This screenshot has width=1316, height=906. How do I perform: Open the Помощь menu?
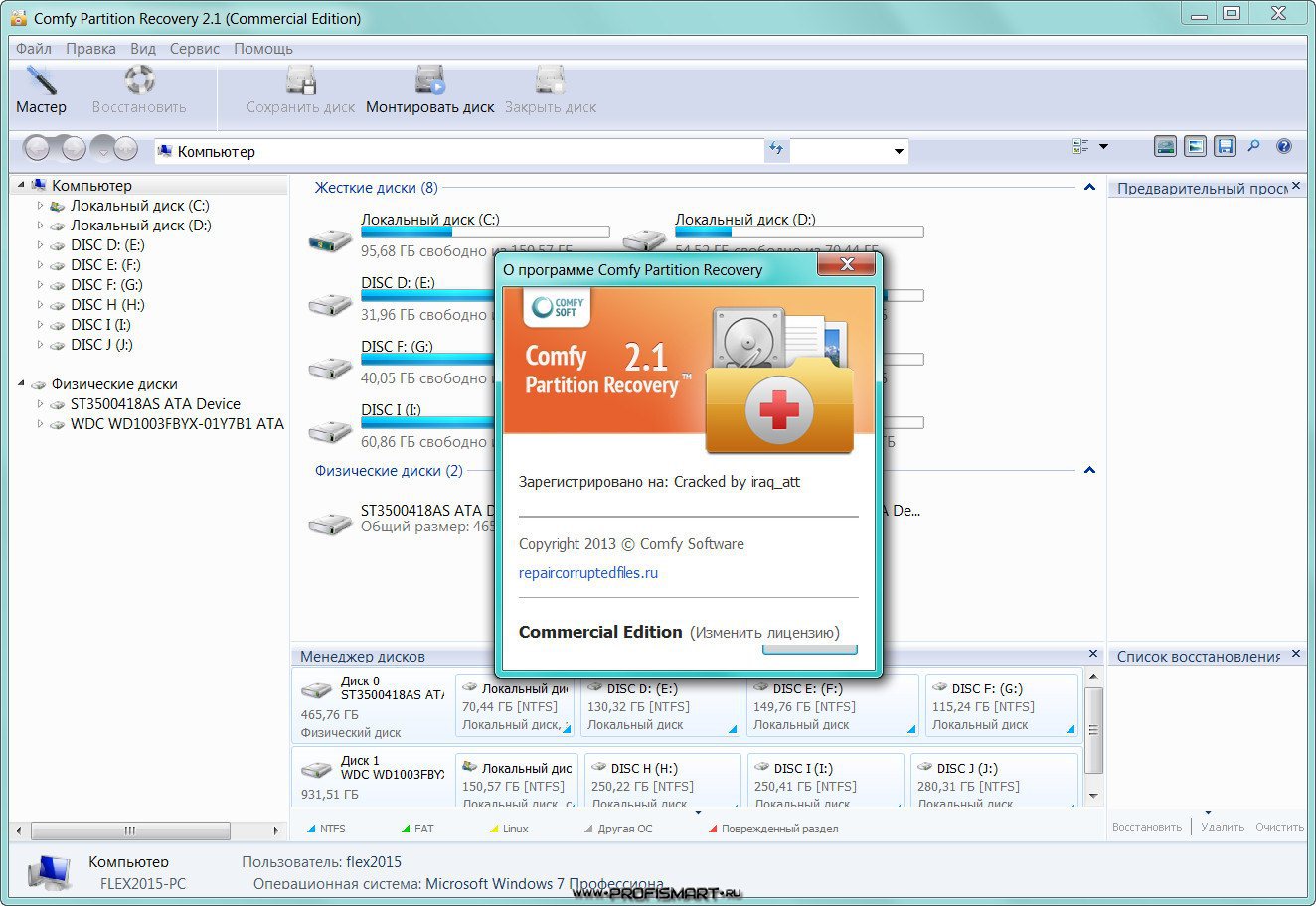tap(263, 48)
